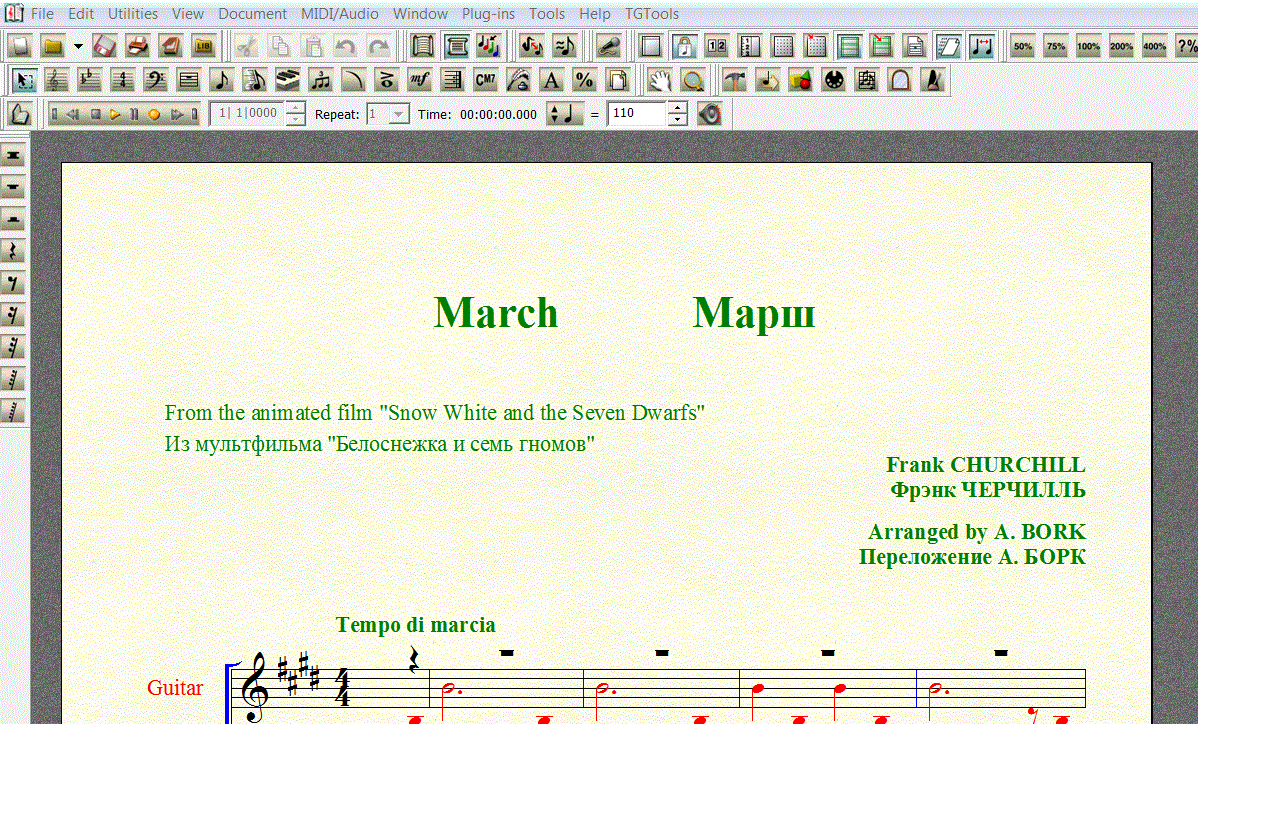
Task: Pick the Smart Shape slur tool
Action: point(352,80)
